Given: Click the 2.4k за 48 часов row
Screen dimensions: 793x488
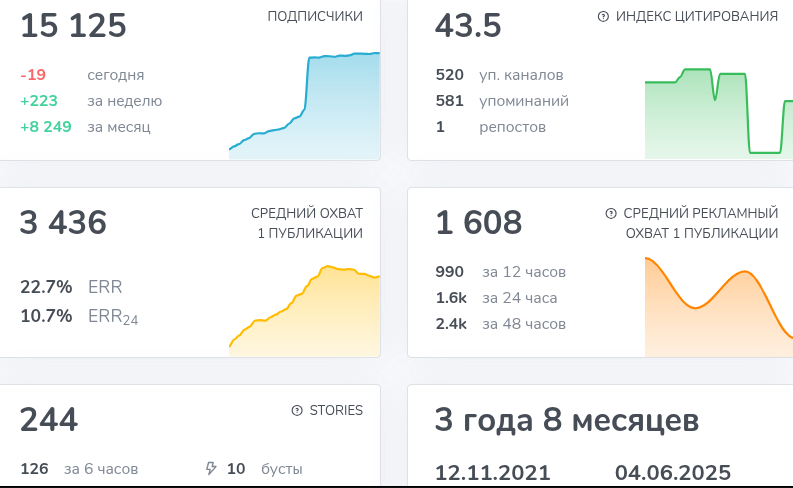Looking at the screenshot, I should click(x=501, y=324).
